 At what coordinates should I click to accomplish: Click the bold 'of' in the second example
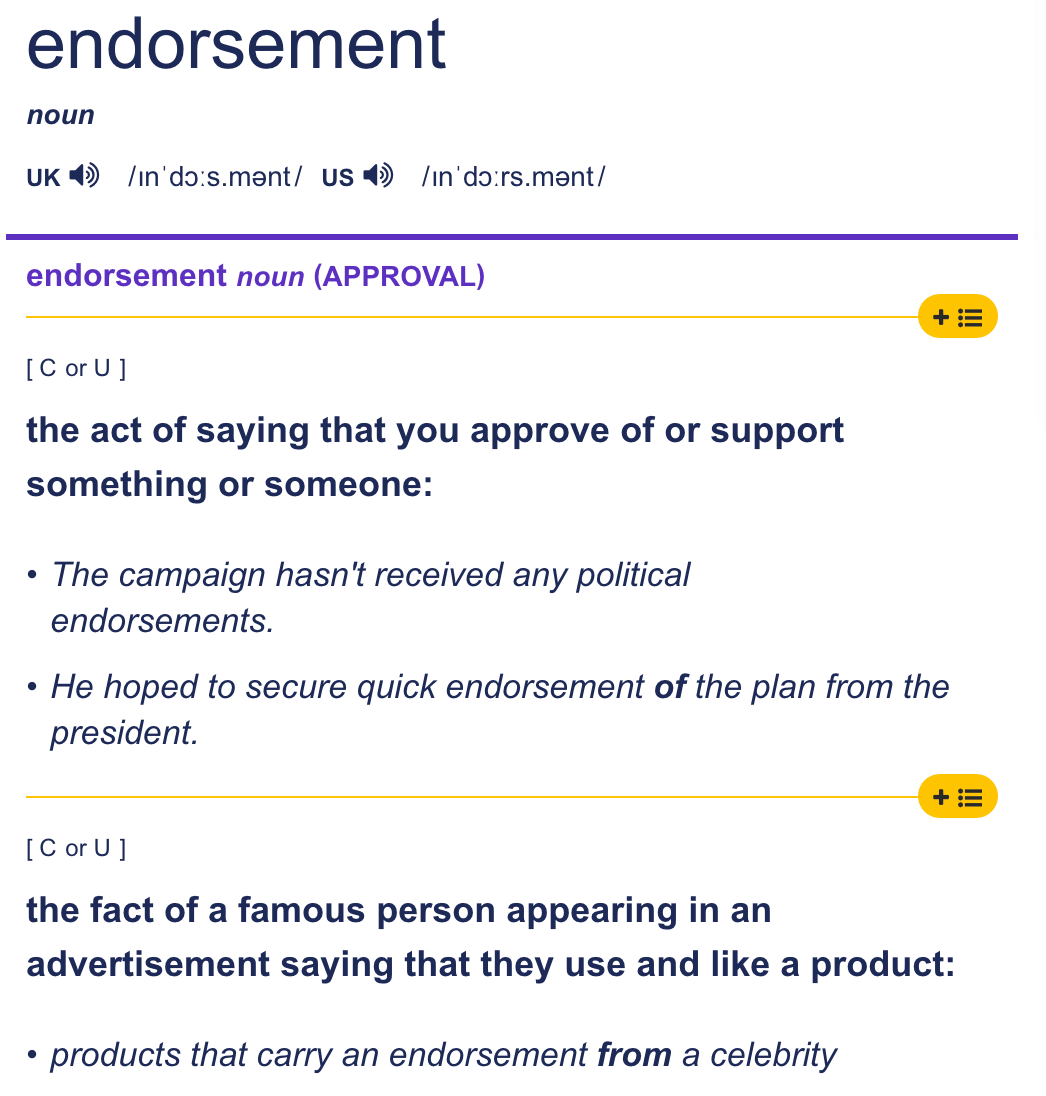(671, 686)
